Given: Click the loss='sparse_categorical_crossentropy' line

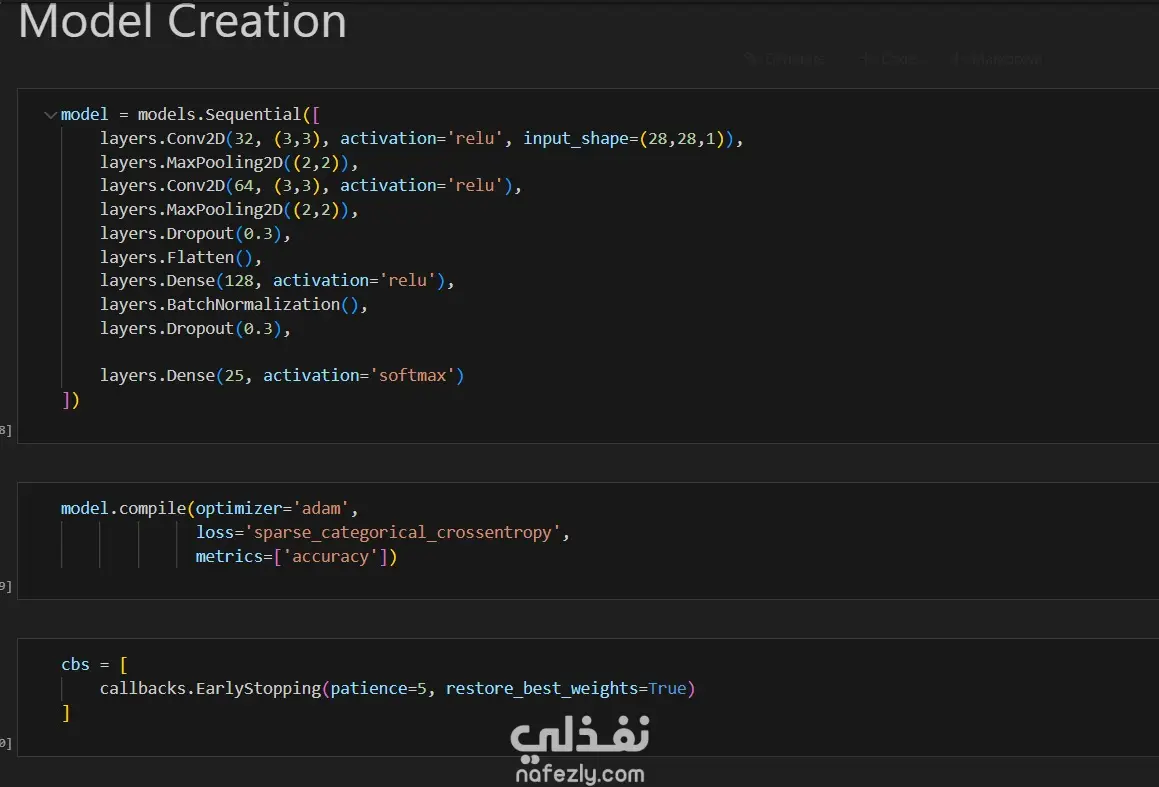Looking at the screenshot, I should coord(382,532).
